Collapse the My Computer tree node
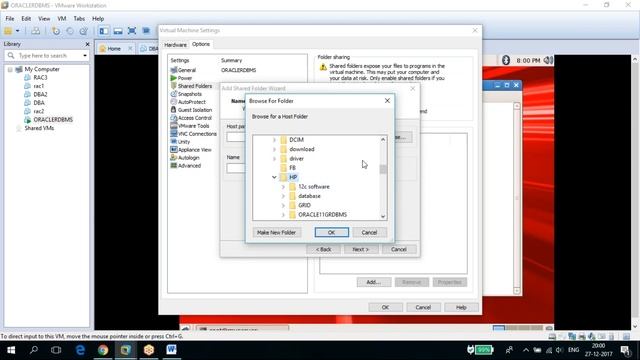This screenshot has width=640, height=360. point(10,69)
